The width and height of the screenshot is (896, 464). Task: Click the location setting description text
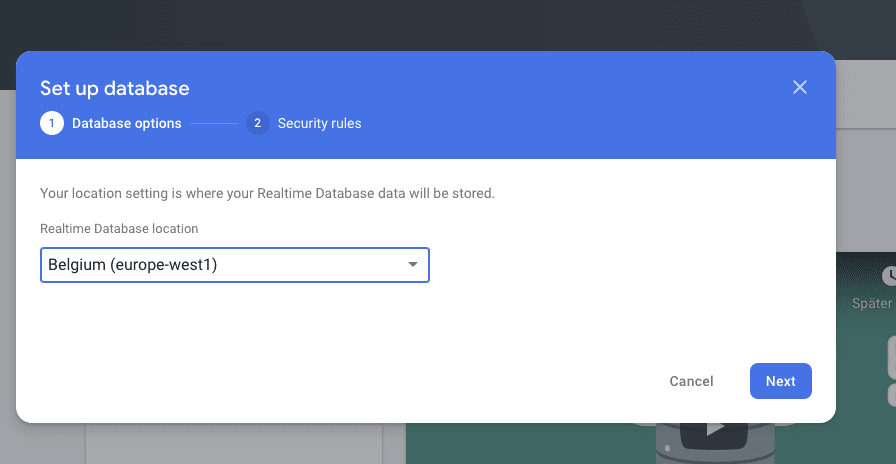[x=267, y=193]
